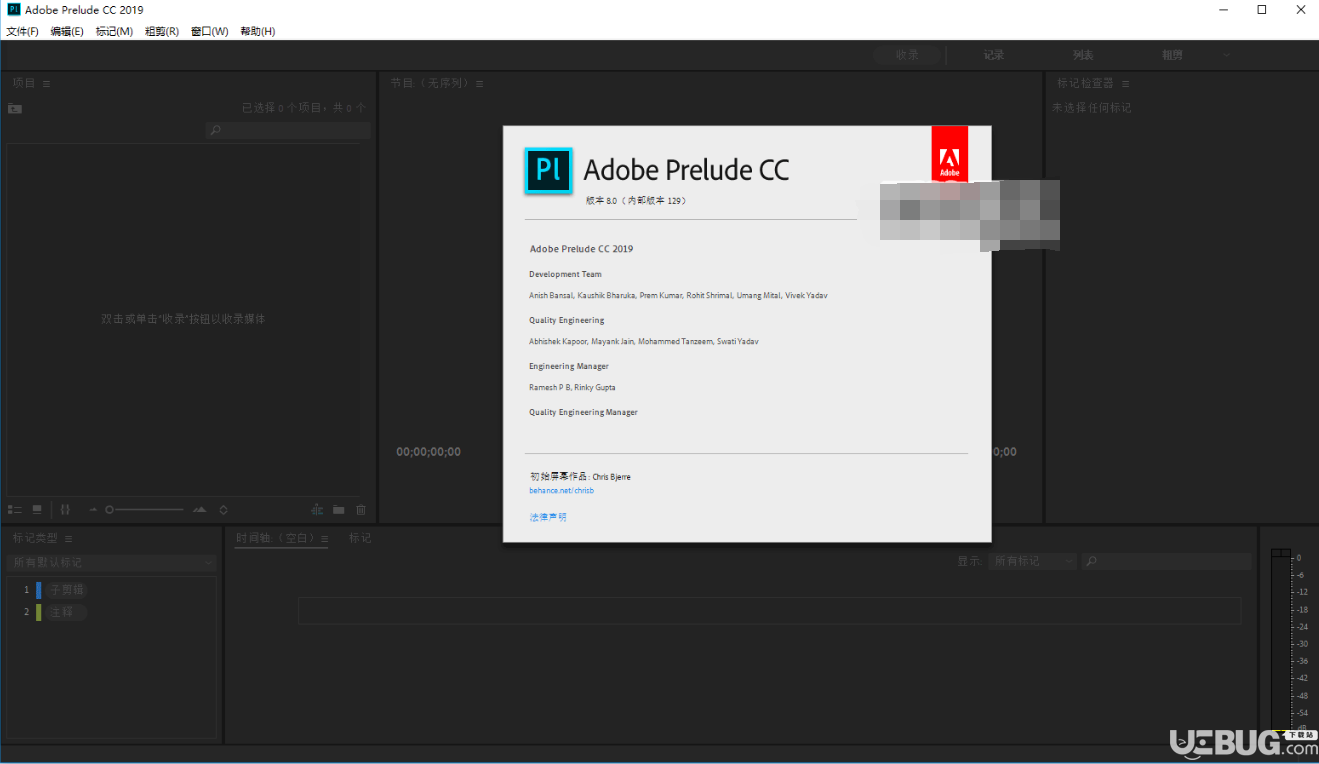Image resolution: width=1319 pixels, height=764 pixels.
Task: Open the 文件(F) menu
Action: (22, 31)
